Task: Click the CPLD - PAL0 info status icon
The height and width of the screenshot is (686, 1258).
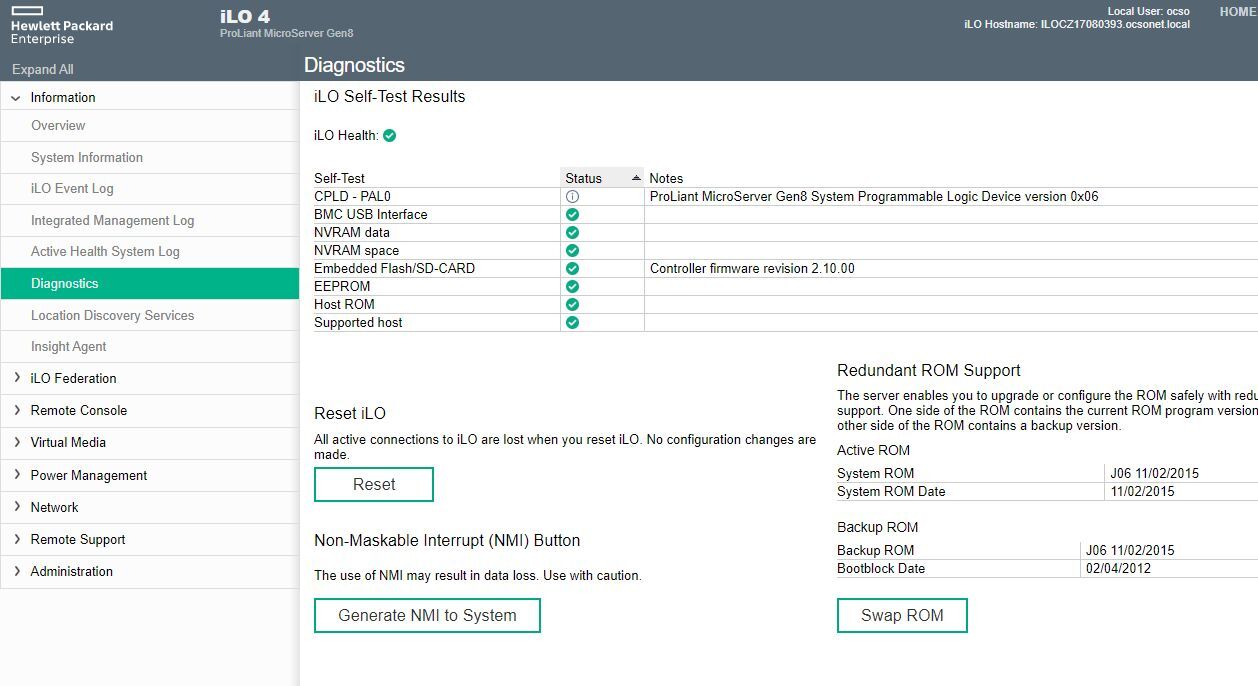Action: [x=573, y=197]
